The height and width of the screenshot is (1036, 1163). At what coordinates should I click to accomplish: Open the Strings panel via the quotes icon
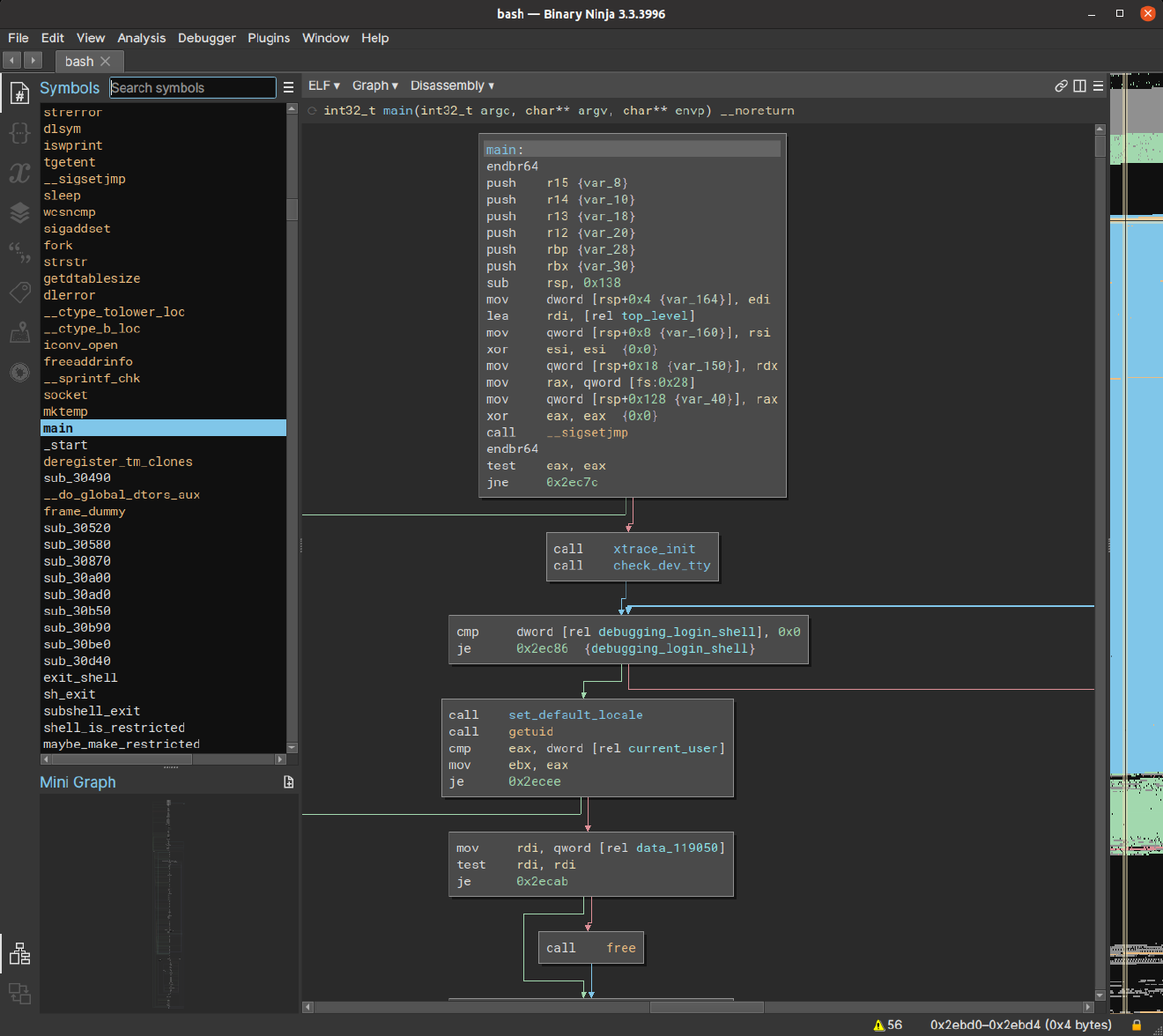[x=19, y=252]
